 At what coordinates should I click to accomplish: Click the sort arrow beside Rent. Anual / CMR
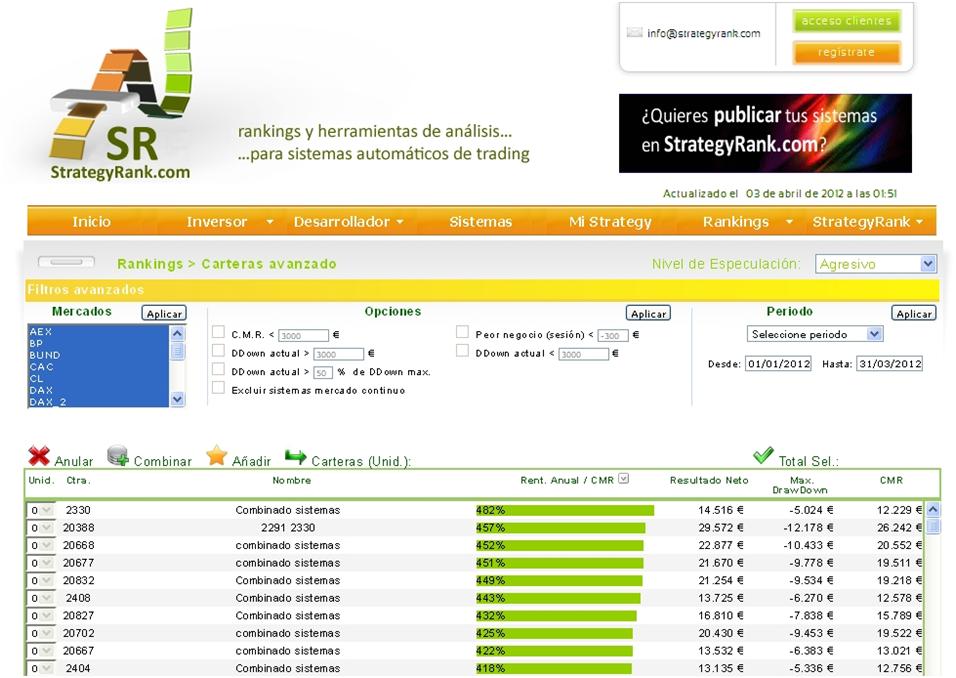(623, 479)
